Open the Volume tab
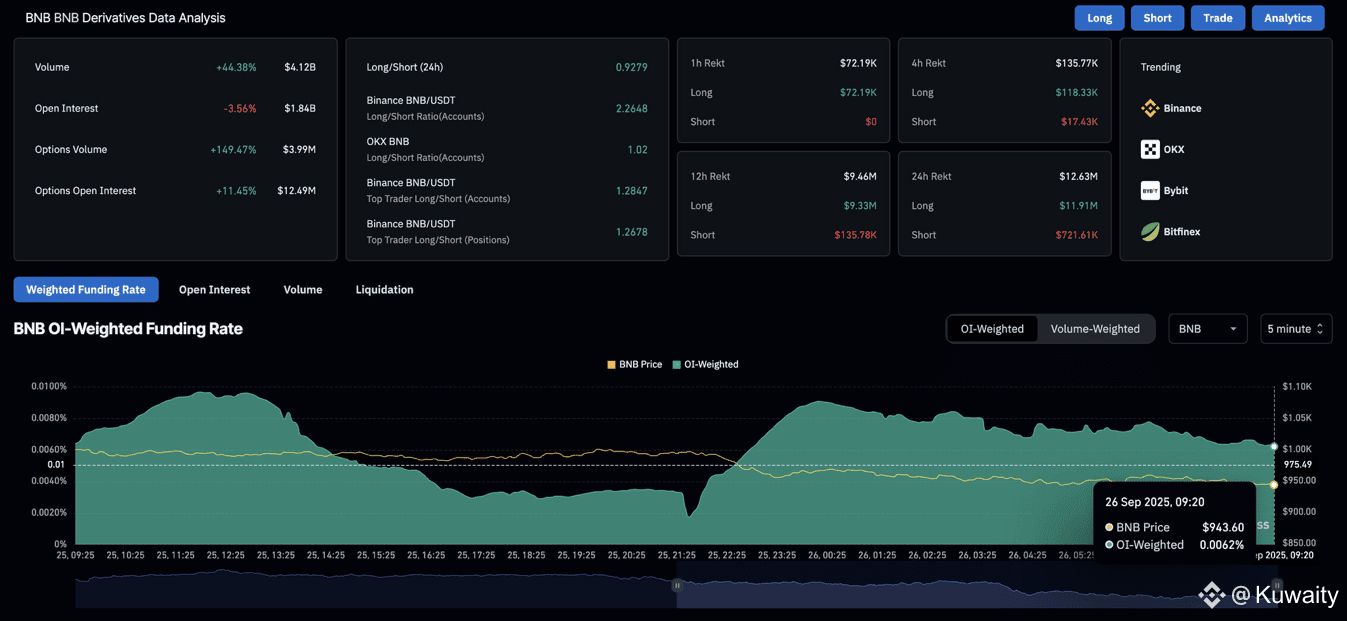Screen dimensions: 1347x621 tap(302, 290)
